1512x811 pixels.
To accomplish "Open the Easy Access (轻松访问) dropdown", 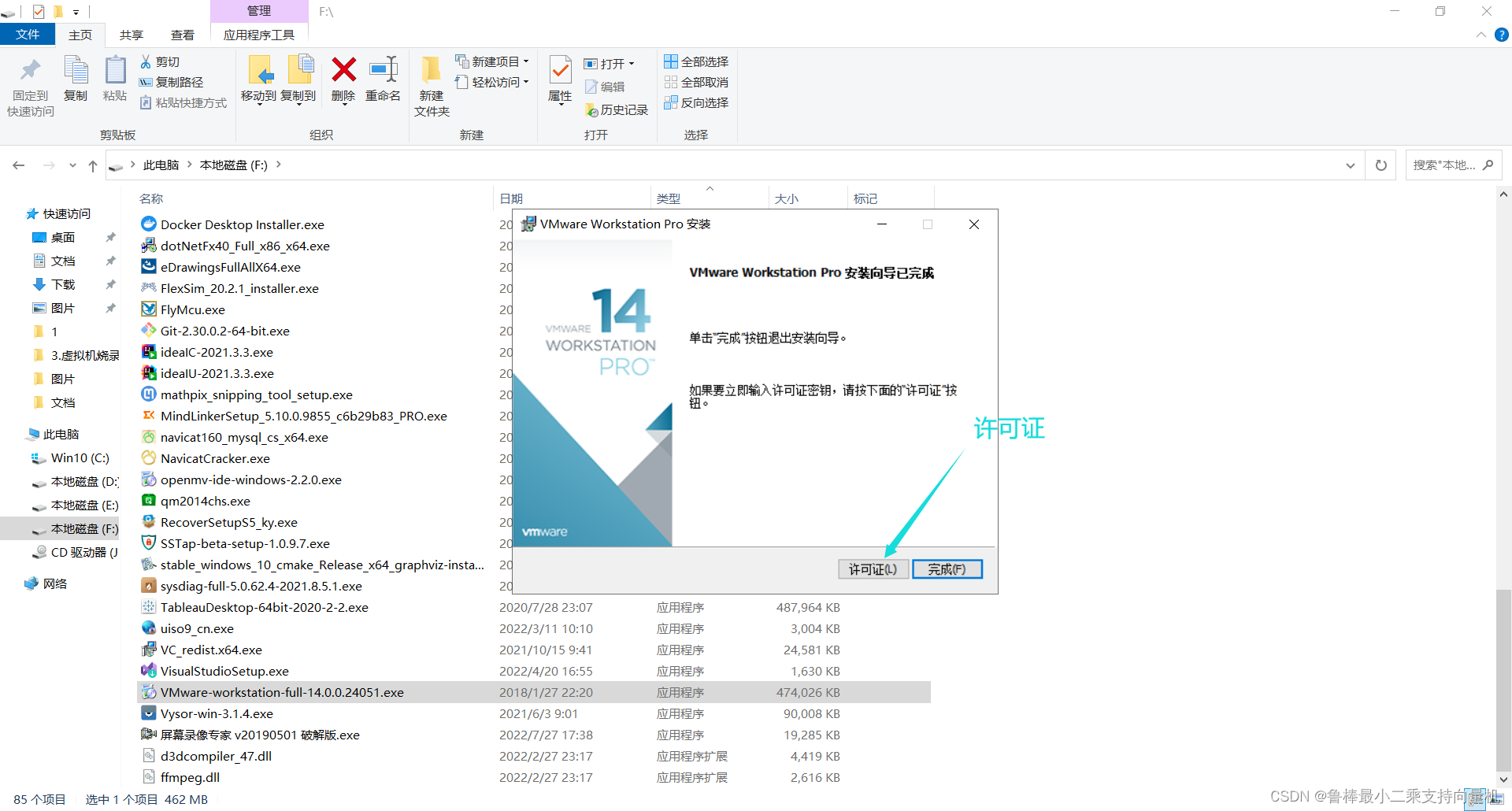I will (493, 82).
